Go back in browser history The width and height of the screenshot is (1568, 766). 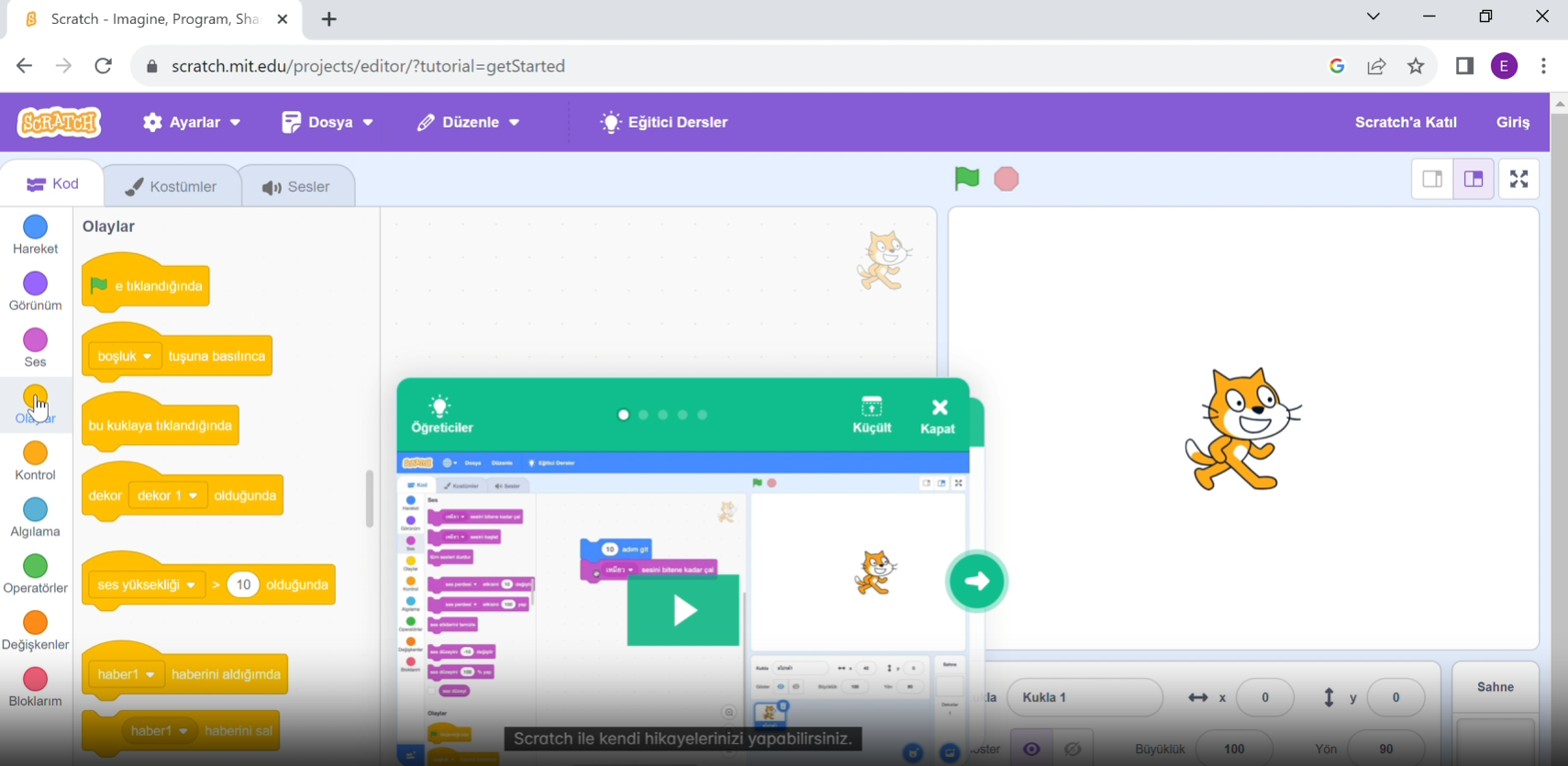24,66
